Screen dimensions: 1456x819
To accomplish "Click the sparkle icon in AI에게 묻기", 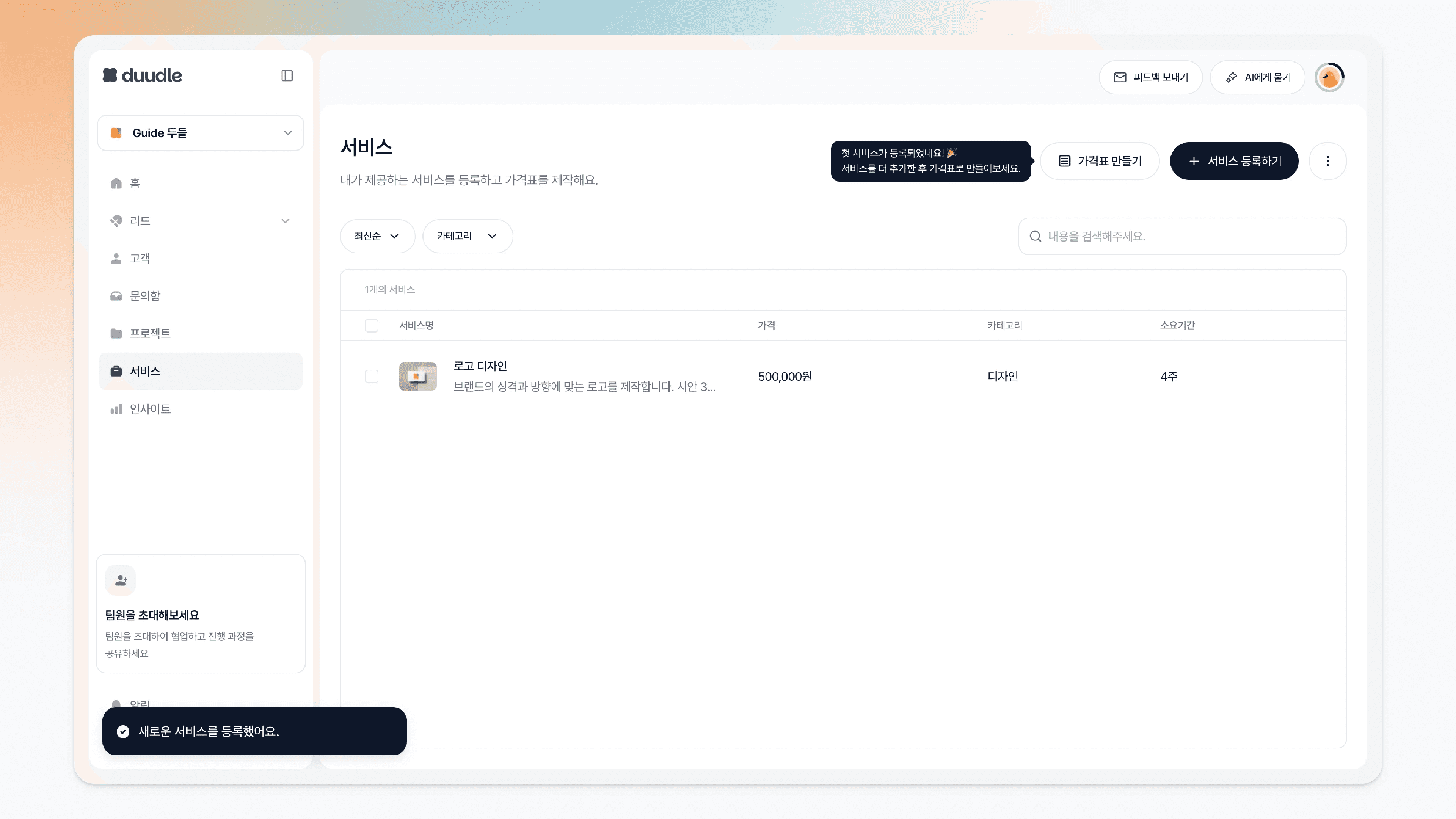I will coord(1231,77).
